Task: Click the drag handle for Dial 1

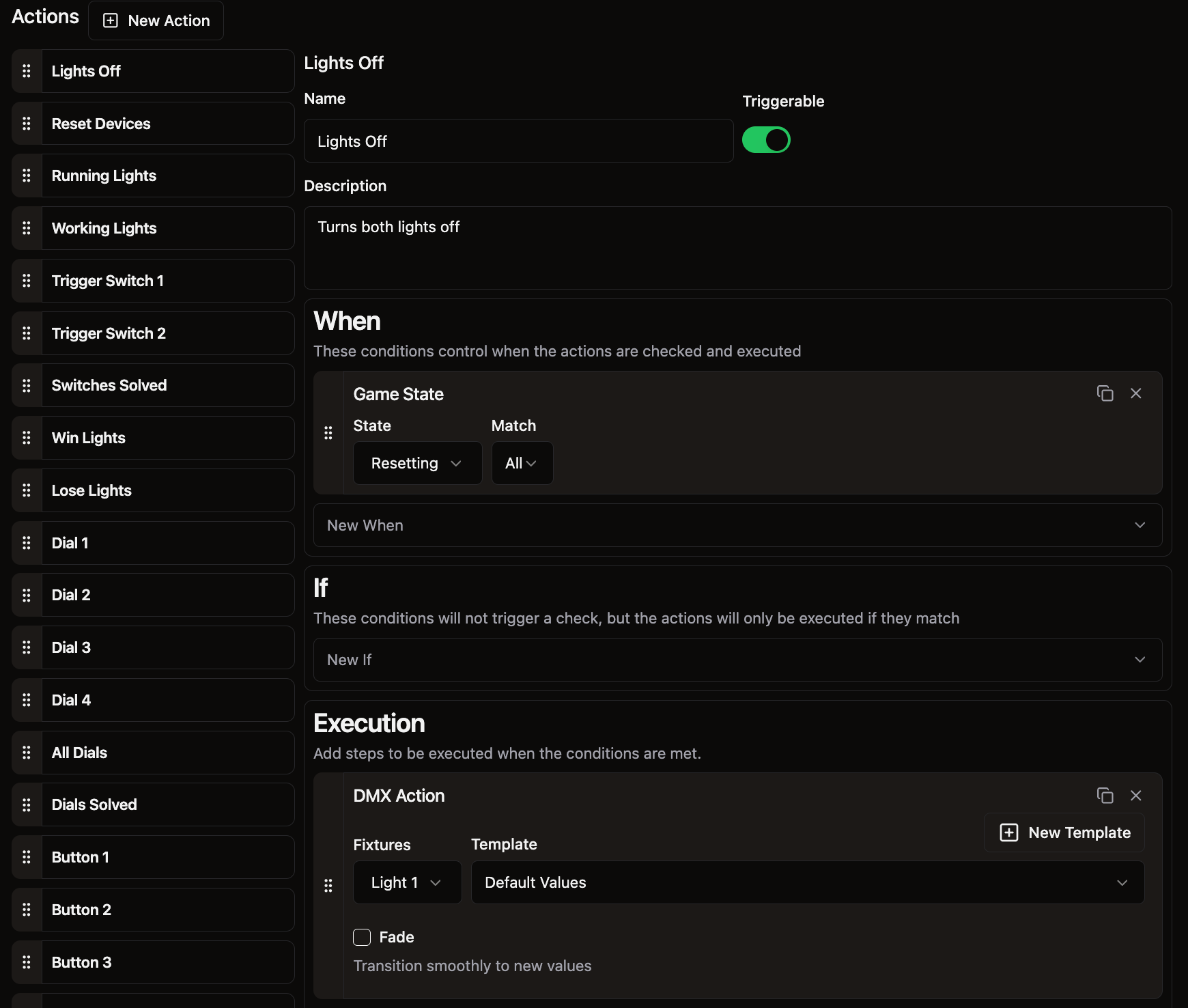Action: [x=27, y=543]
